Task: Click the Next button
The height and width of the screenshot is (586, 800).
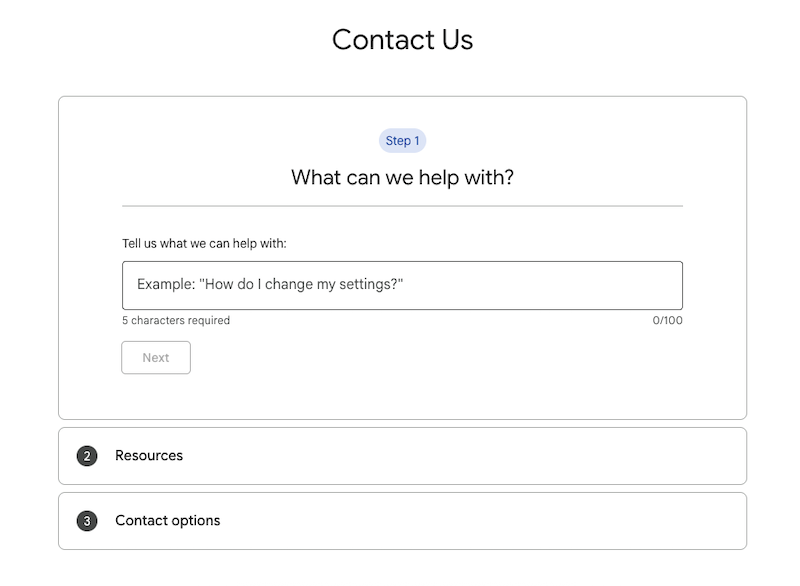Action: pos(155,357)
